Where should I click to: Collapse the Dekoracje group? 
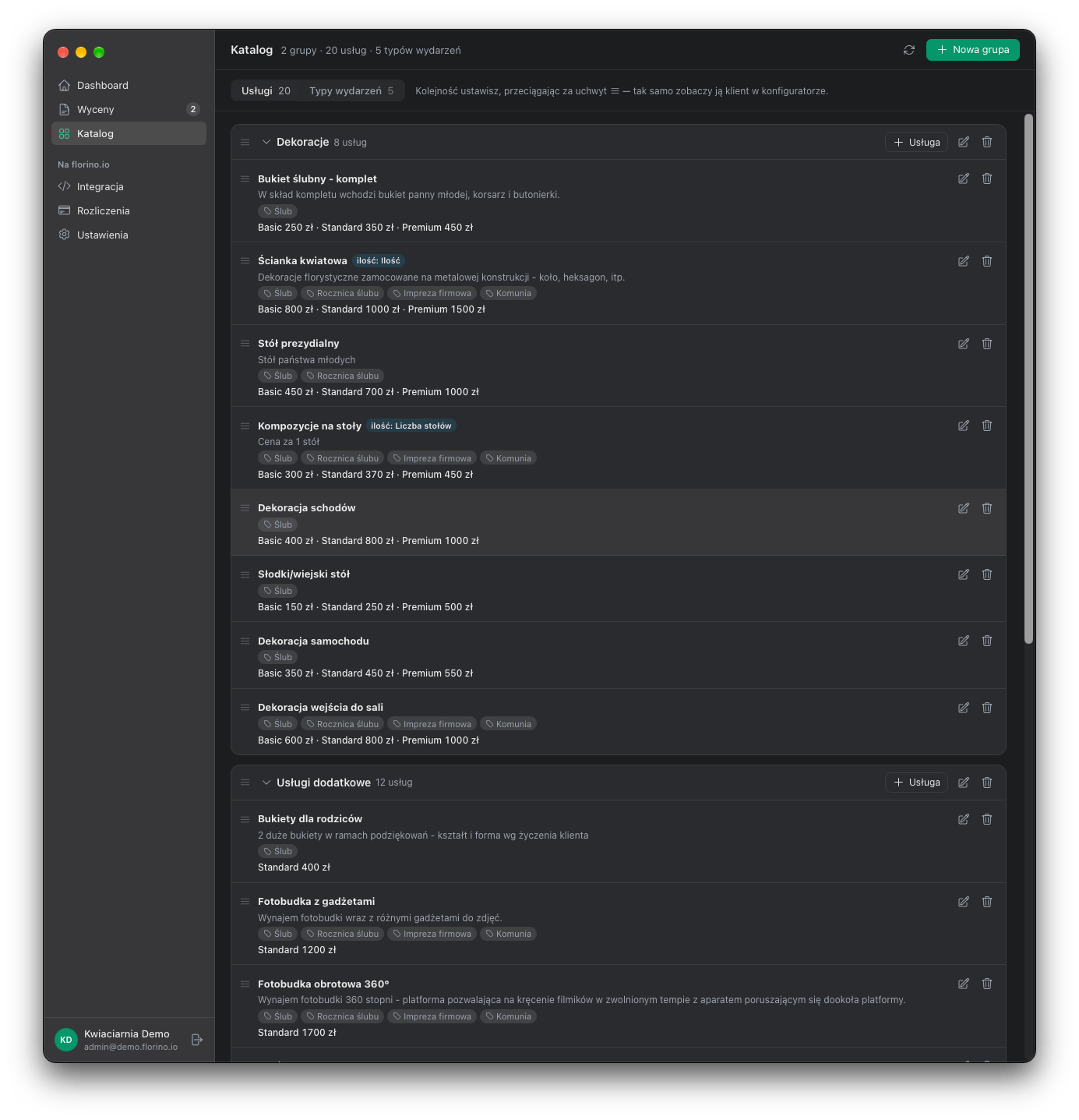click(x=266, y=142)
